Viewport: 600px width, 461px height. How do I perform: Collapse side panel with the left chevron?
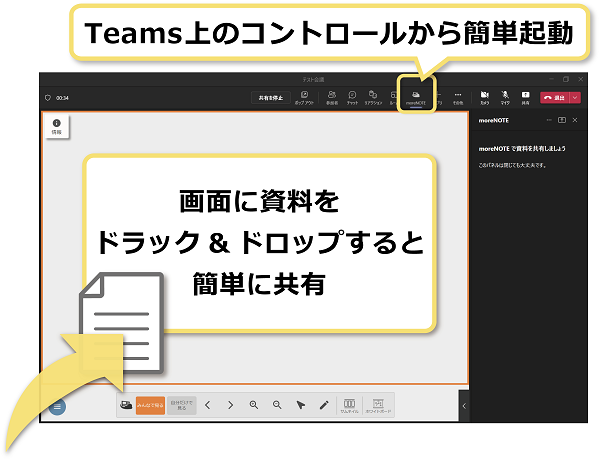(464, 406)
